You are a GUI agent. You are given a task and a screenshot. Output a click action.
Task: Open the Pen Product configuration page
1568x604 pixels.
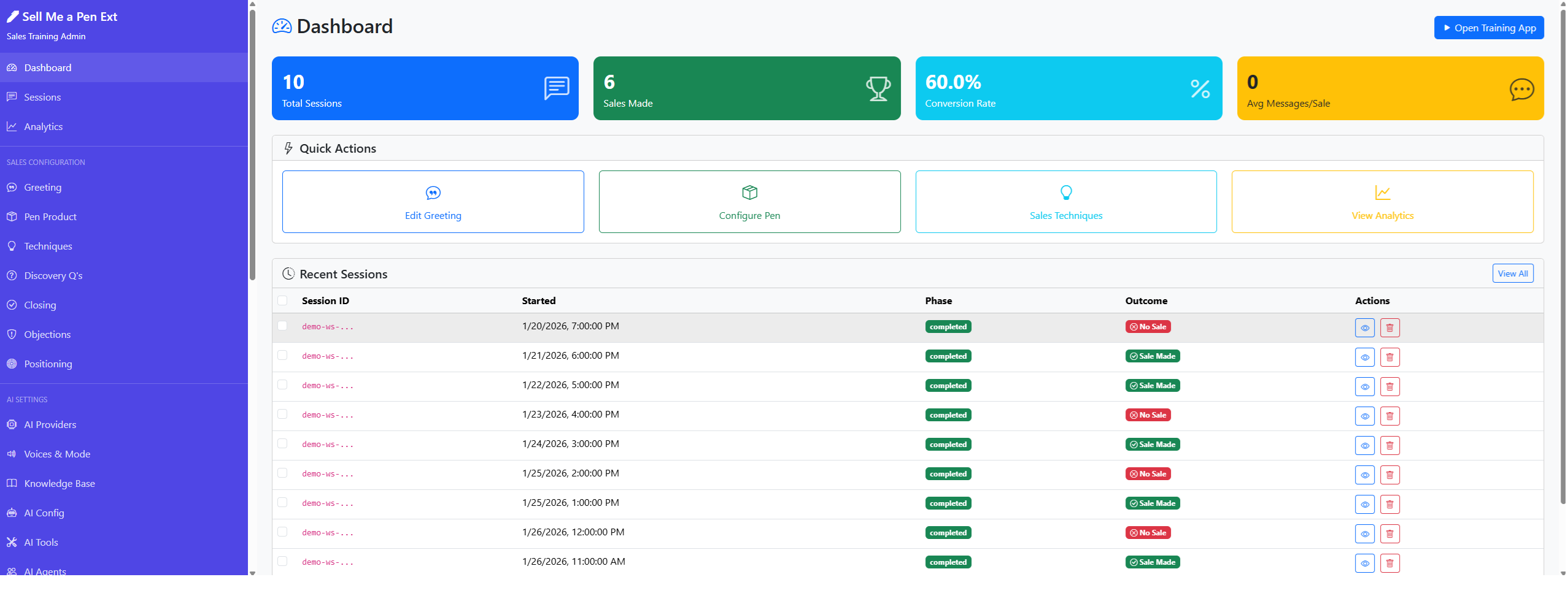(x=50, y=216)
